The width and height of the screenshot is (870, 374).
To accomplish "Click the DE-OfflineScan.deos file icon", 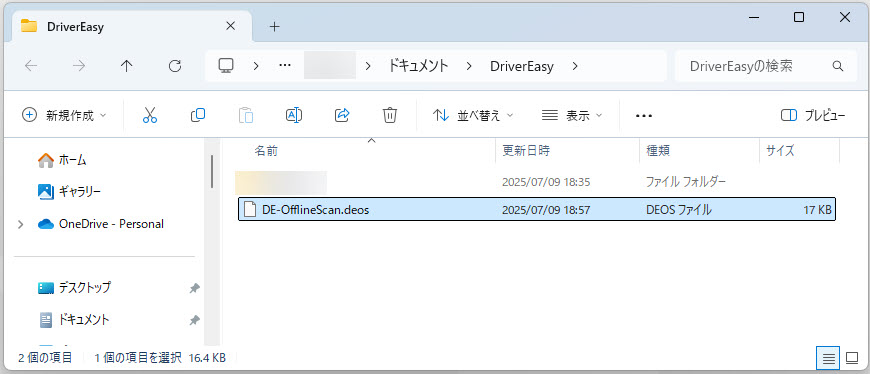I will point(251,210).
